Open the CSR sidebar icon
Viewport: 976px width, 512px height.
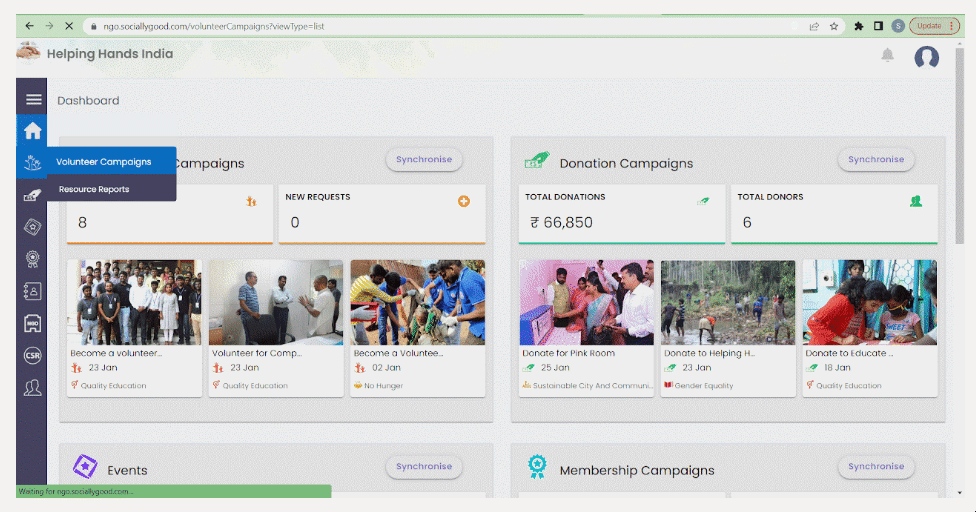pyautogui.click(x=32, y=355)
